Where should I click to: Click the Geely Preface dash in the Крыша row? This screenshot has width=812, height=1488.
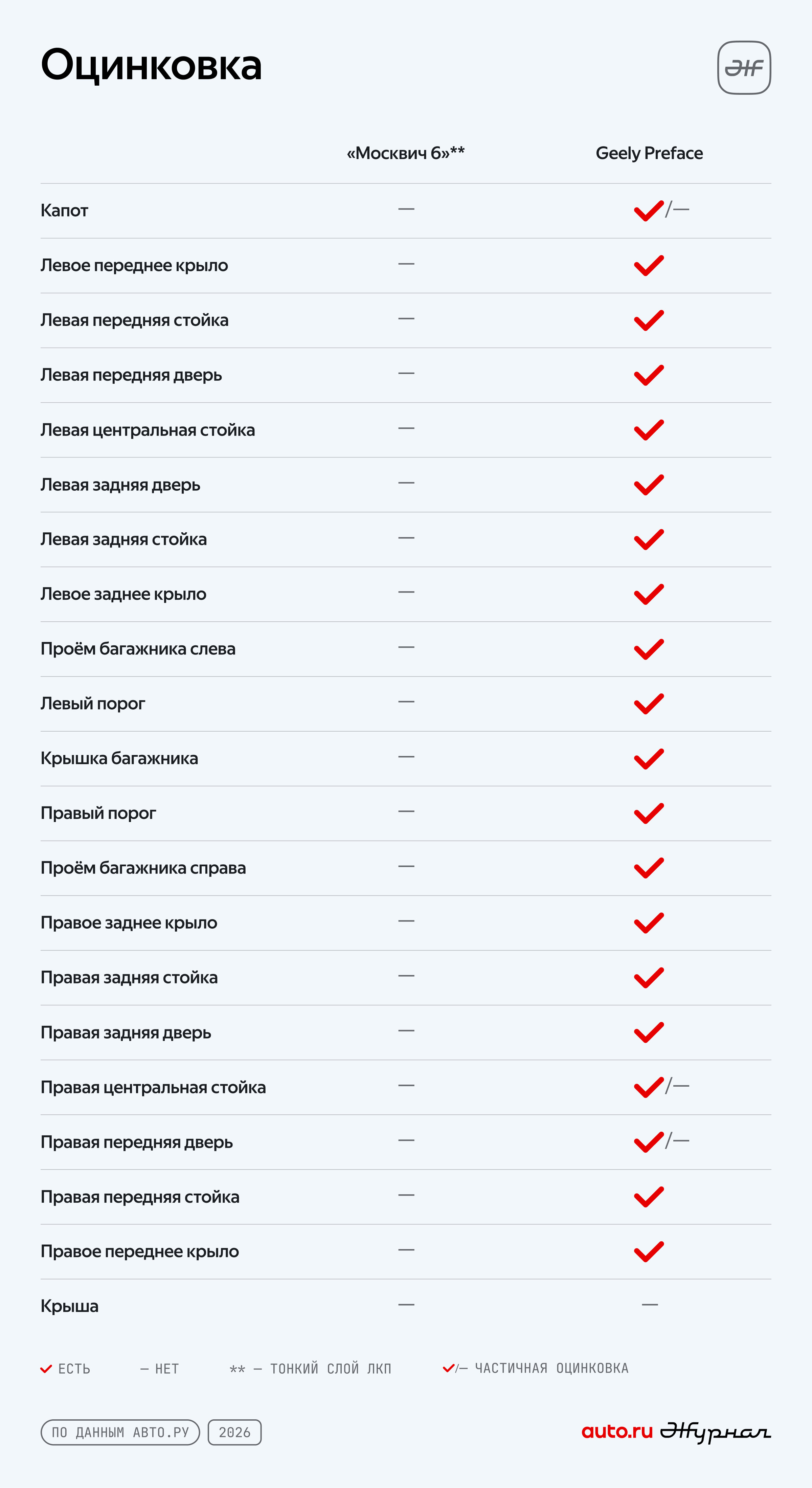coord(650,1305)
